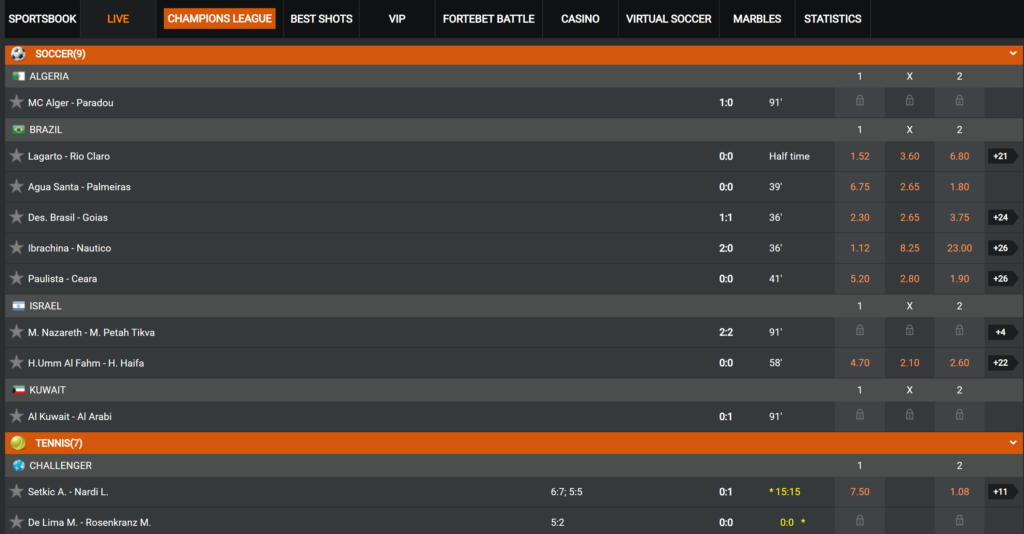This screenshot has height=534, width=1024.
Task: Go to the Best Shots tab
Action: 321,19
